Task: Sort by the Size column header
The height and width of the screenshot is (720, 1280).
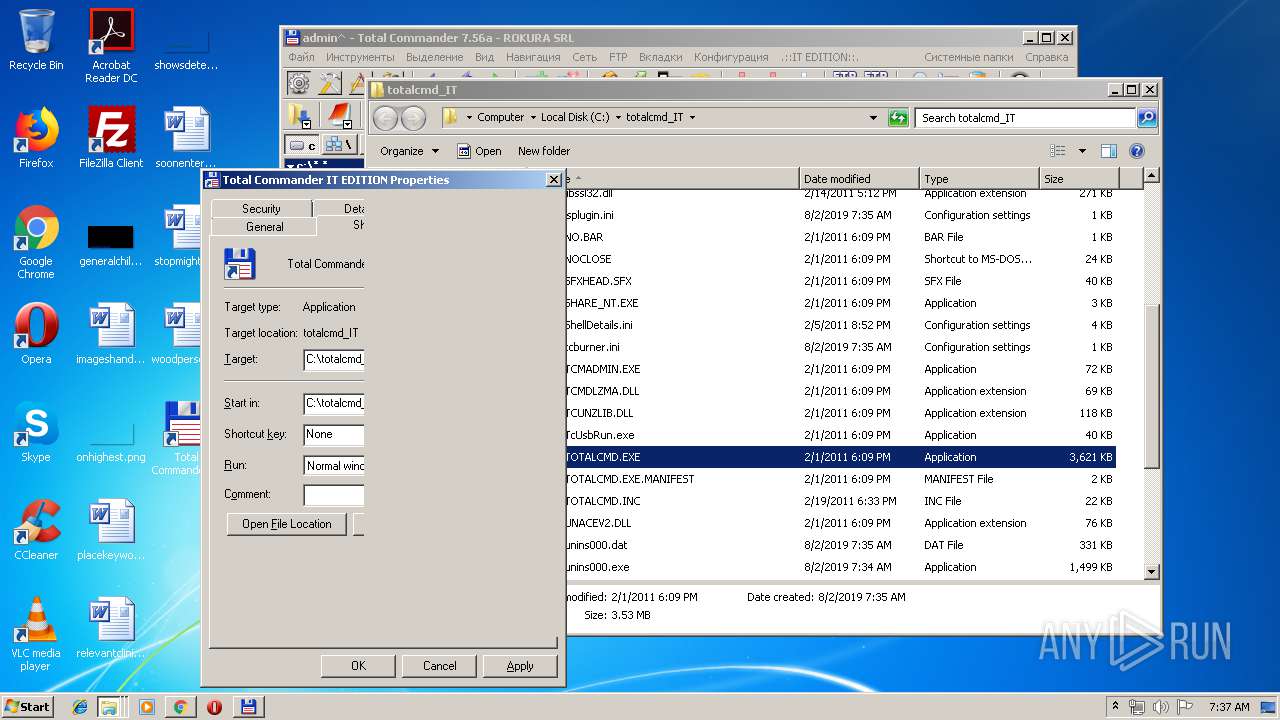Action: point(1079,179)
